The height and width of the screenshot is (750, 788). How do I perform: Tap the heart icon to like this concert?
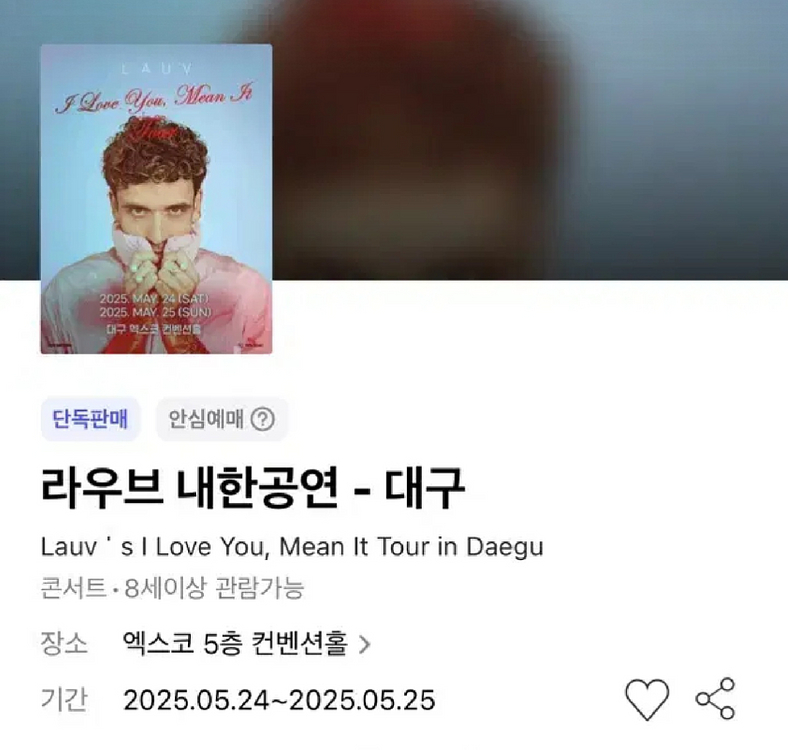pos(647,699)
